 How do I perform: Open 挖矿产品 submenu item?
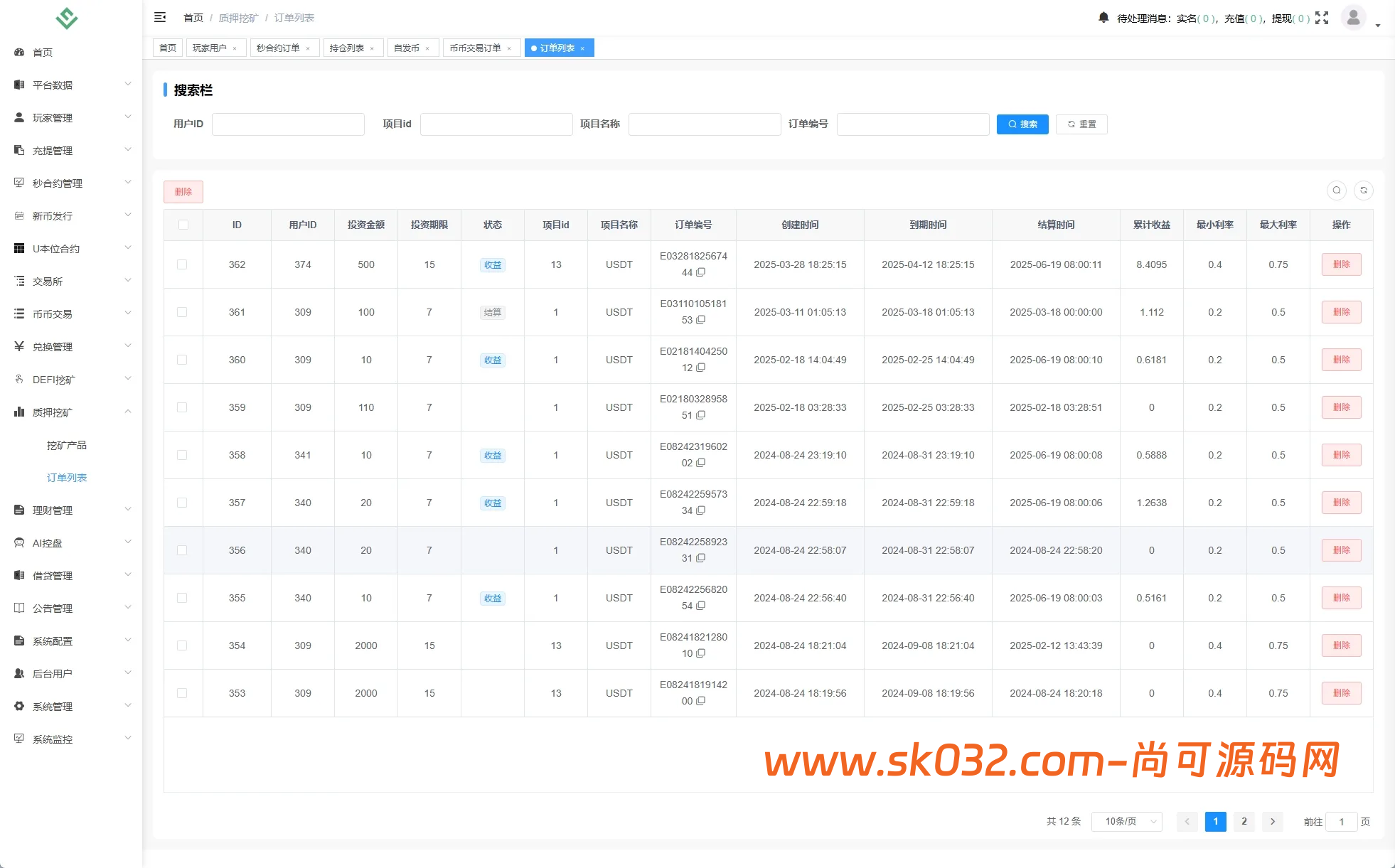[x=67, y=445]
